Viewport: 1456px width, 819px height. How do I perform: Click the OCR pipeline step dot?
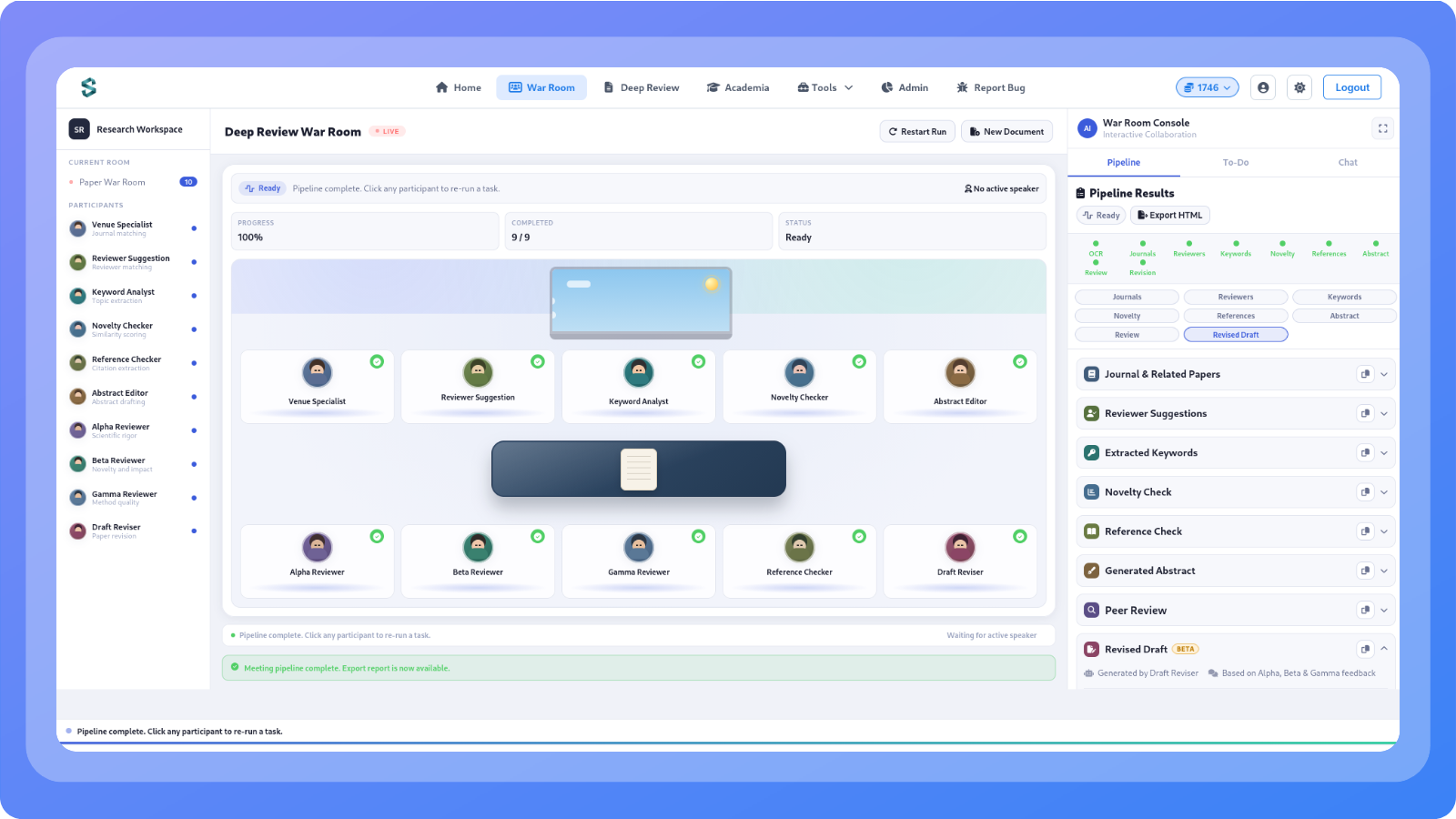click(1096, 244)
